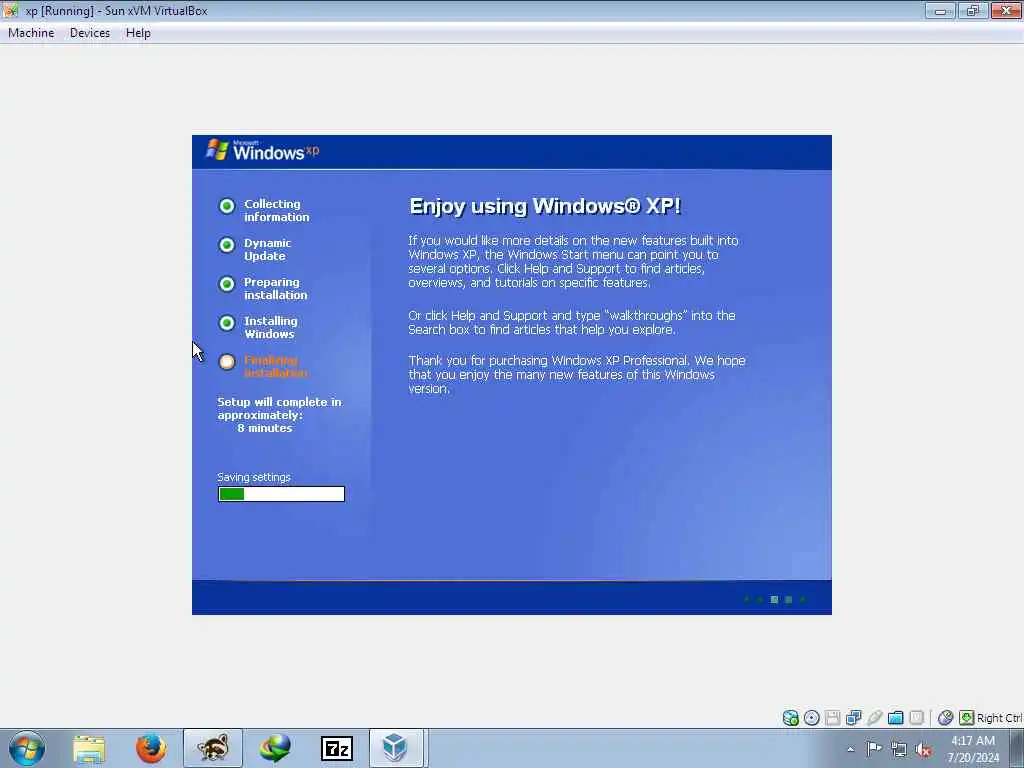Click the muted volume tray icon

[x=923, y=750]
